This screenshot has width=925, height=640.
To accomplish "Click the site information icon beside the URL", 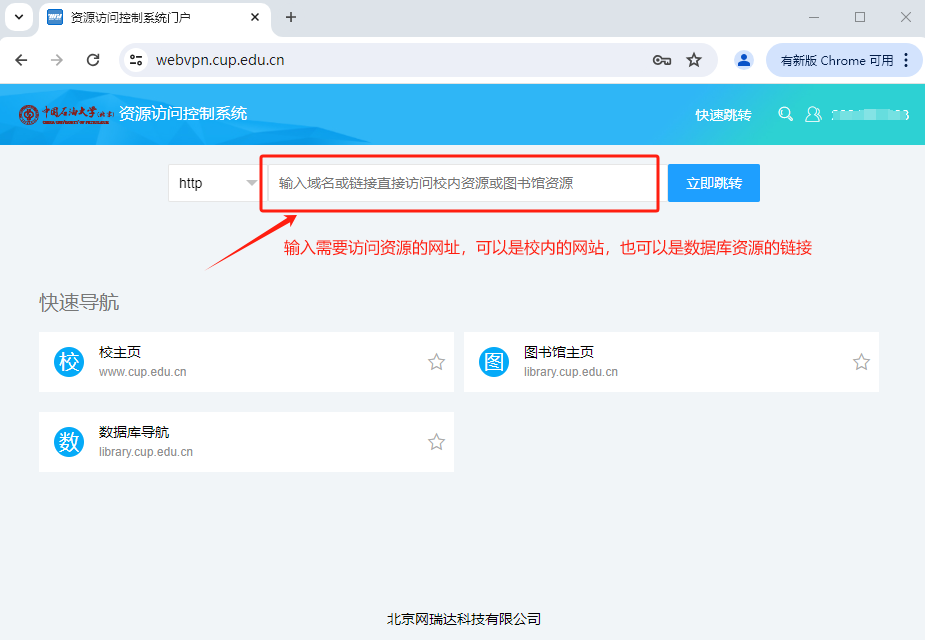I will [x=137, y=60].
